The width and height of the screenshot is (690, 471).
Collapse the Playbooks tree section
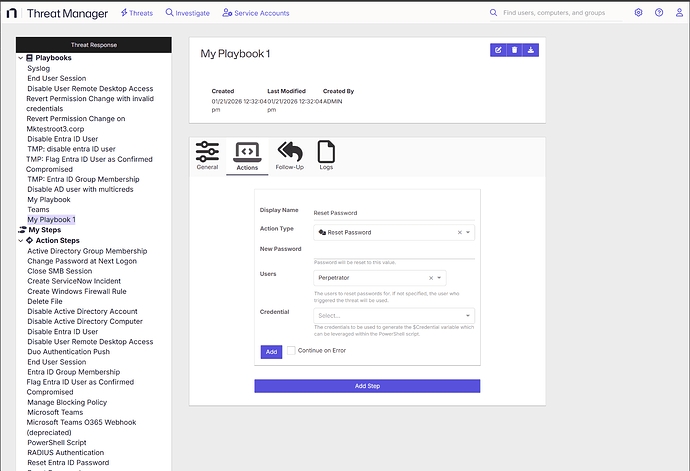pos(20,58)
